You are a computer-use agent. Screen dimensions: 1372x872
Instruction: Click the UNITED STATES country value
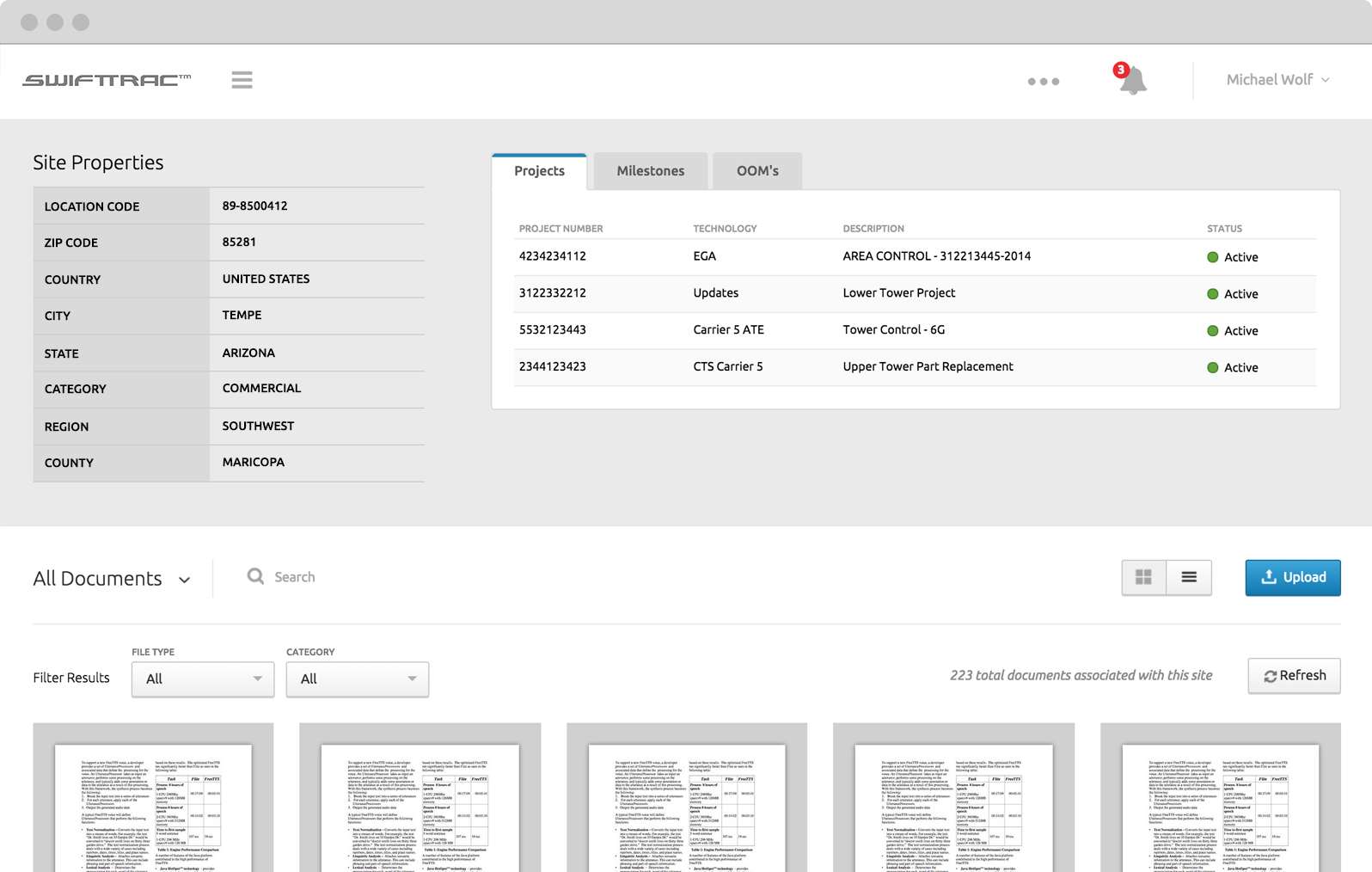pyautogui.click(x=266, y=279)
